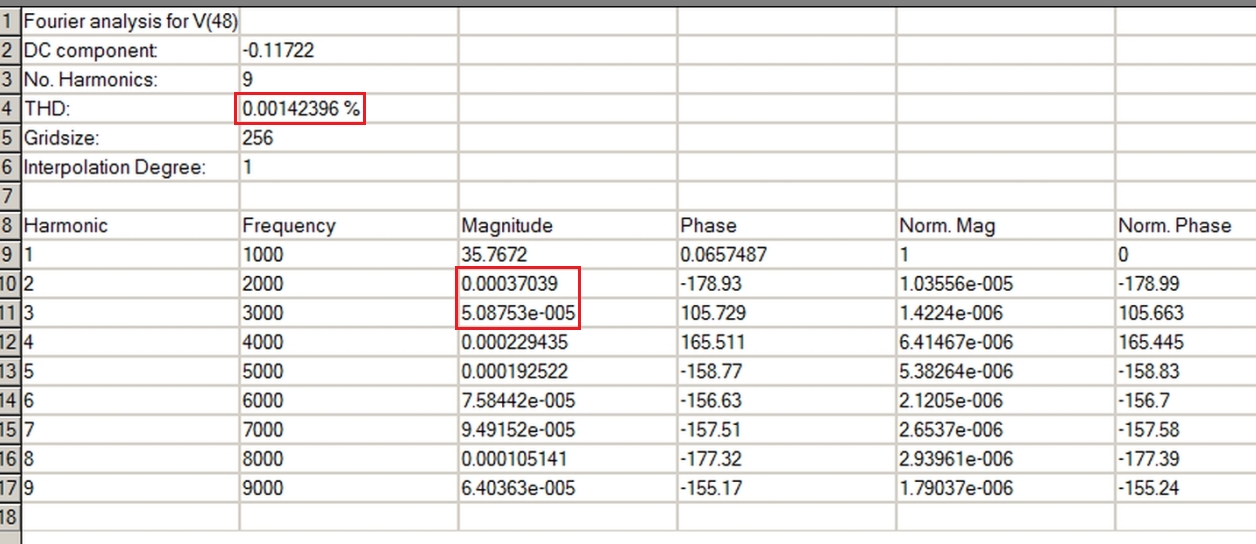
Task: Select the Magnitude column header cell
Action: click(567, 225)
